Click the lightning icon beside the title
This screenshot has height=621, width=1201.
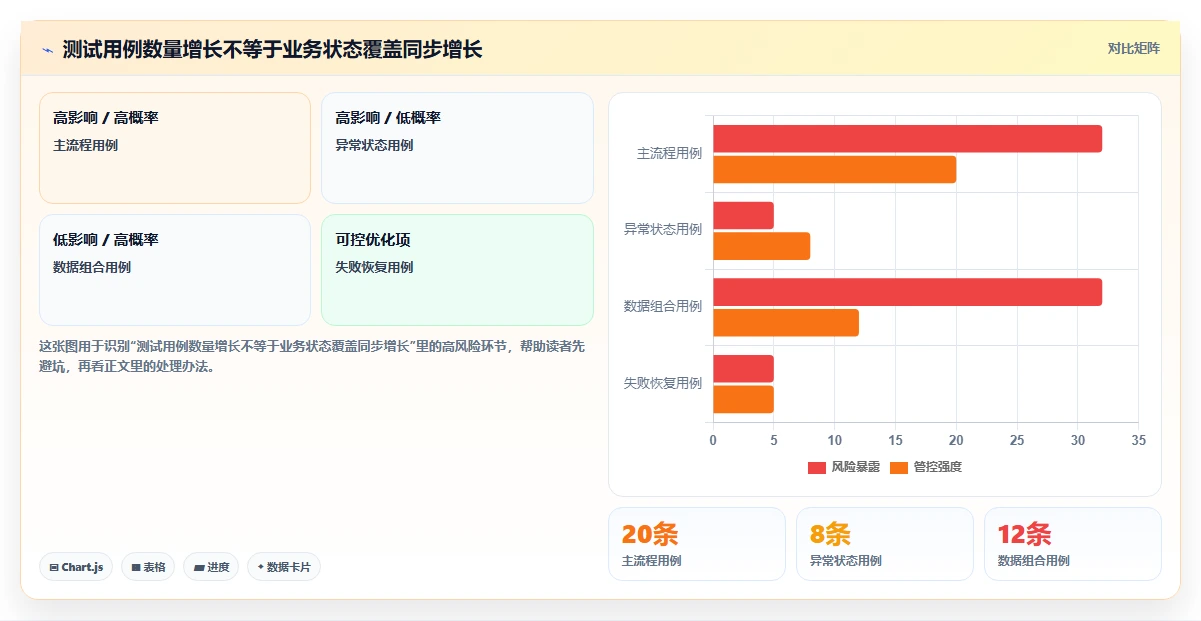[47, 50]
